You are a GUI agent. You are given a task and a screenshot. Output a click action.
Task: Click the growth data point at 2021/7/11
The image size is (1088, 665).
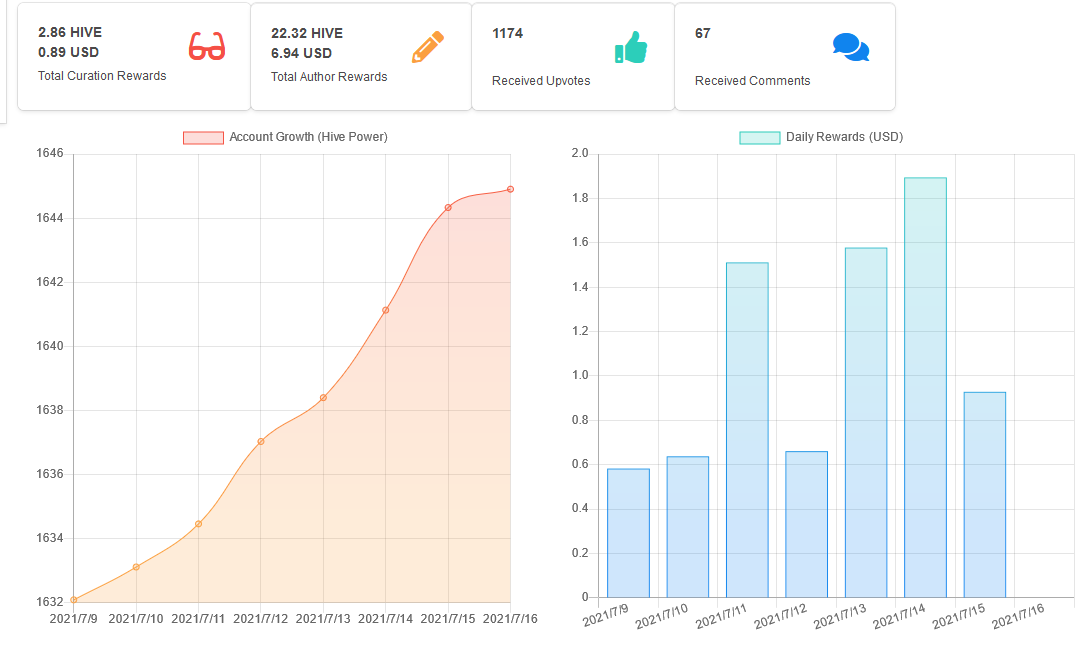click(x=198, y=524)
